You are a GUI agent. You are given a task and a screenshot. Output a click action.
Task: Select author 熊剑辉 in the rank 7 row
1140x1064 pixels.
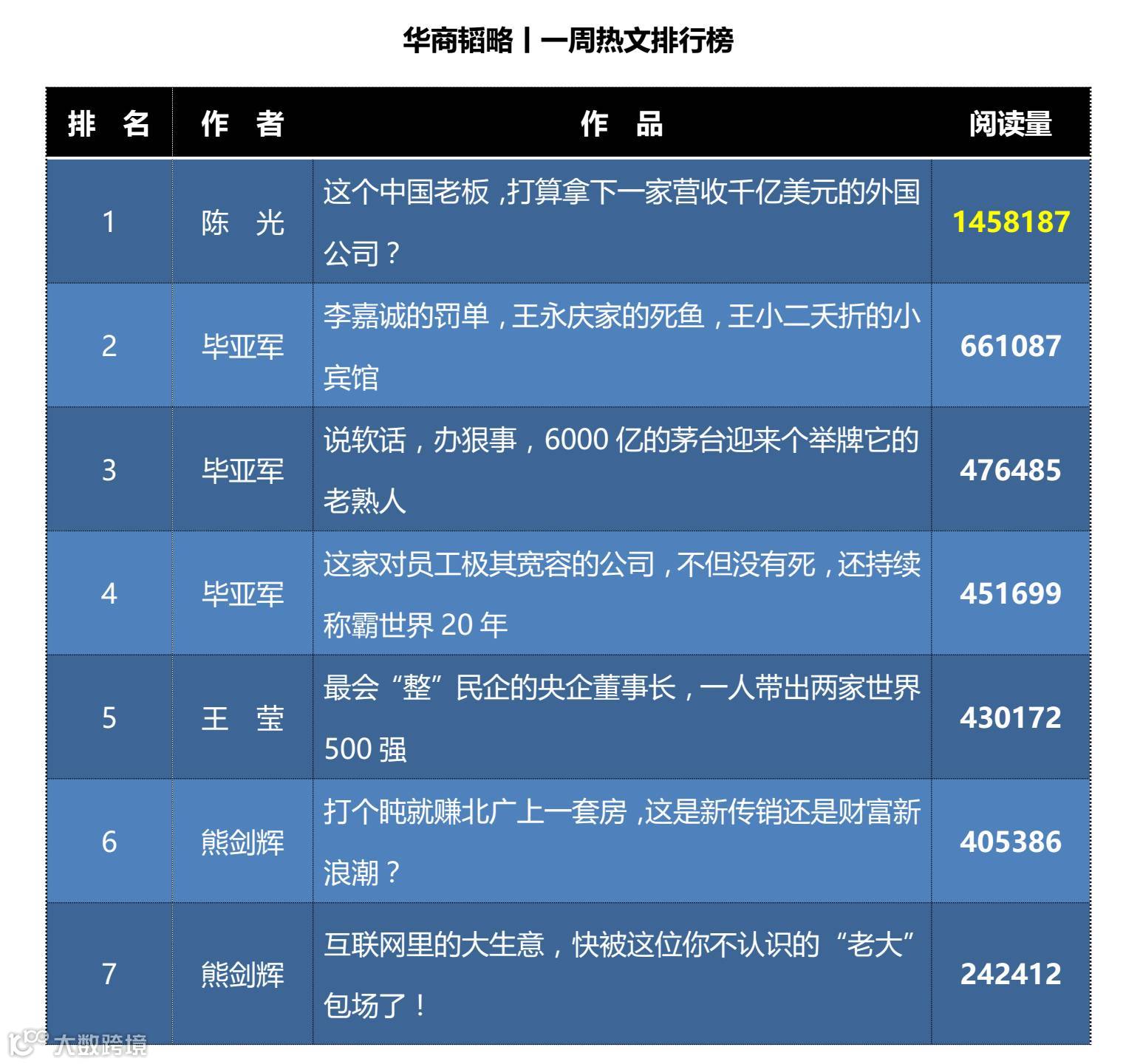[x=242, y=973]
